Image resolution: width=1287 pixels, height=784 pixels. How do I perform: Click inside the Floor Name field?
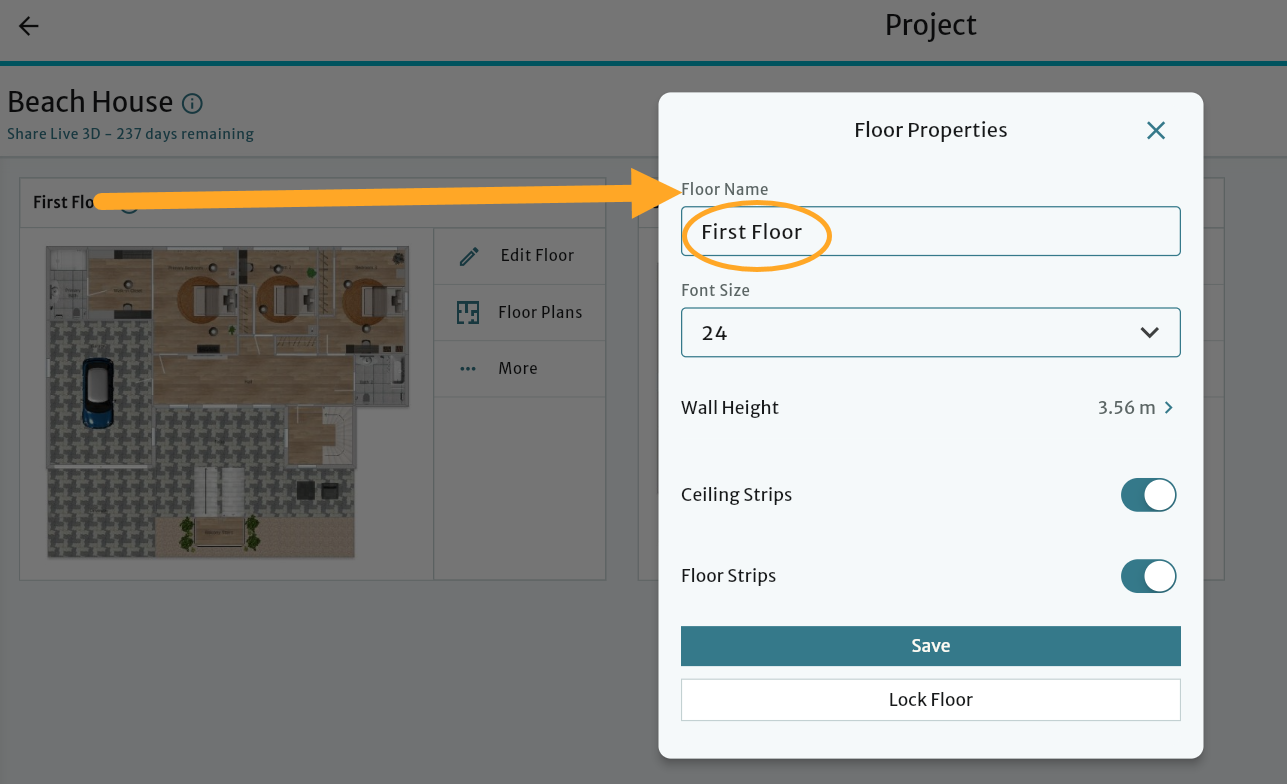pyautogui.click(x=930, y=231)
